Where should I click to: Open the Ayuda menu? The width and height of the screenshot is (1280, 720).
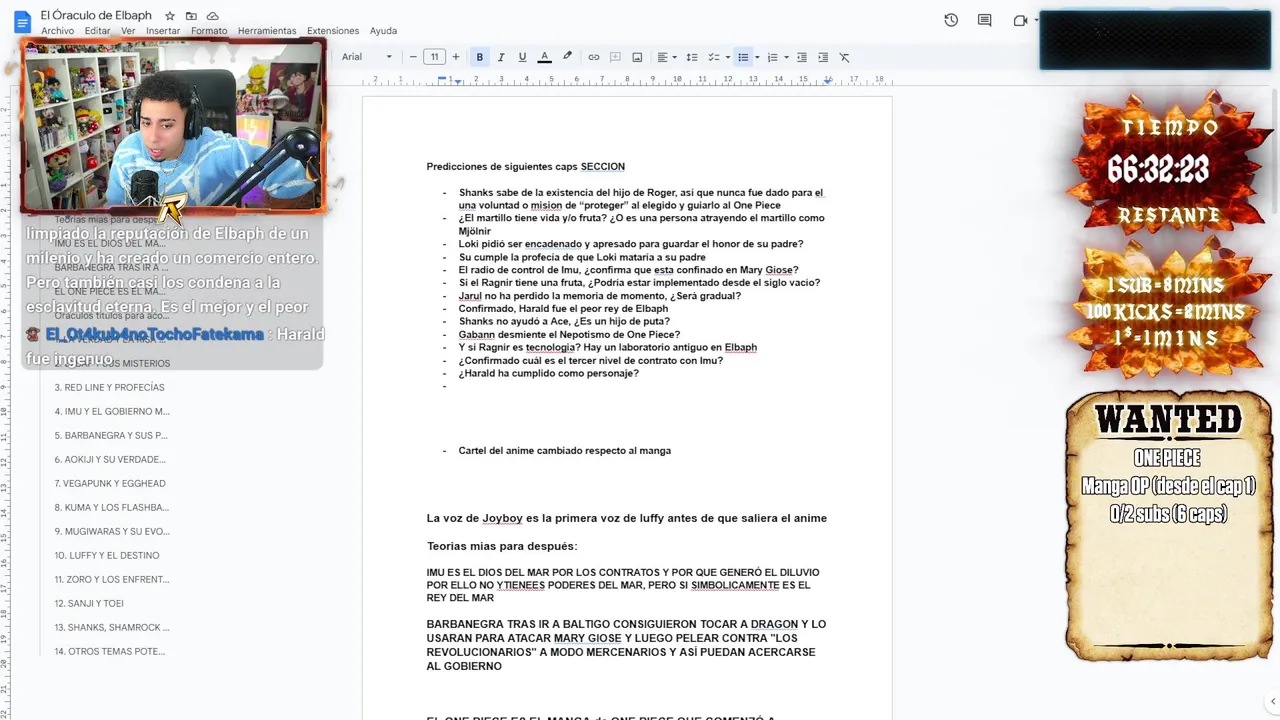pyautogui.click(x=383, y=31)
